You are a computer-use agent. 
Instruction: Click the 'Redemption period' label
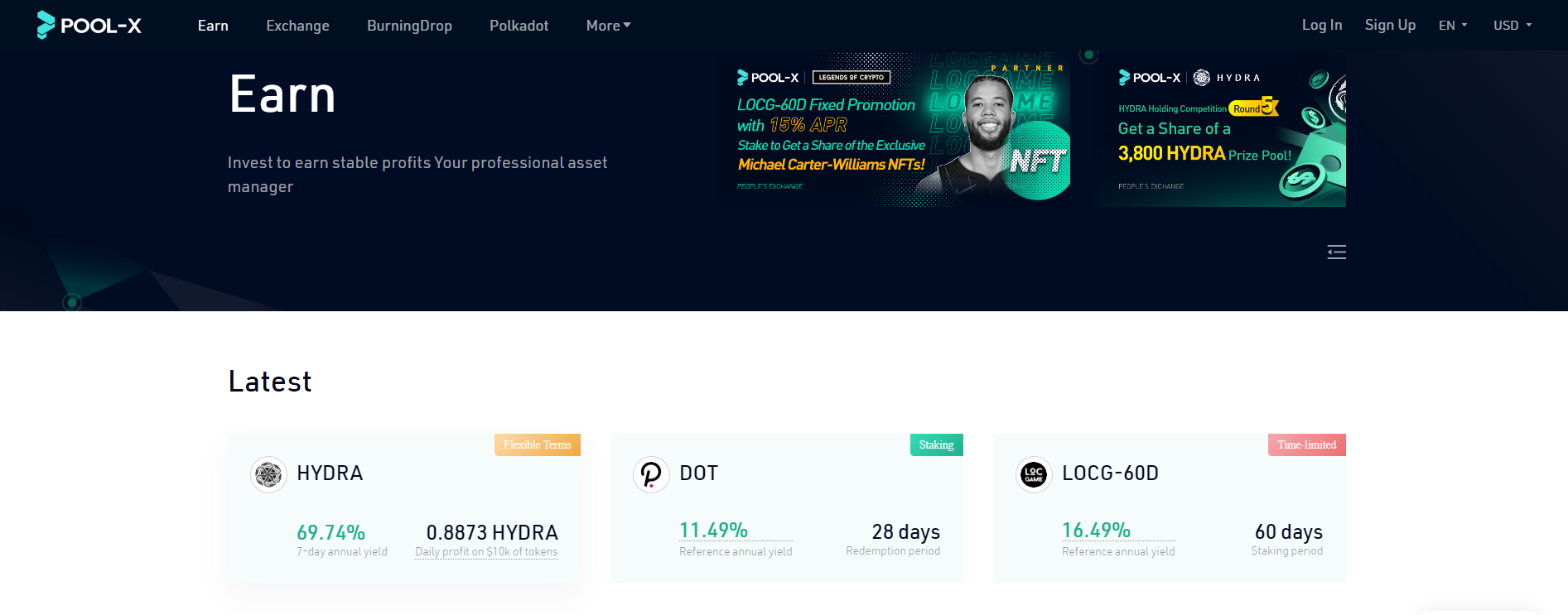point(893,551)
